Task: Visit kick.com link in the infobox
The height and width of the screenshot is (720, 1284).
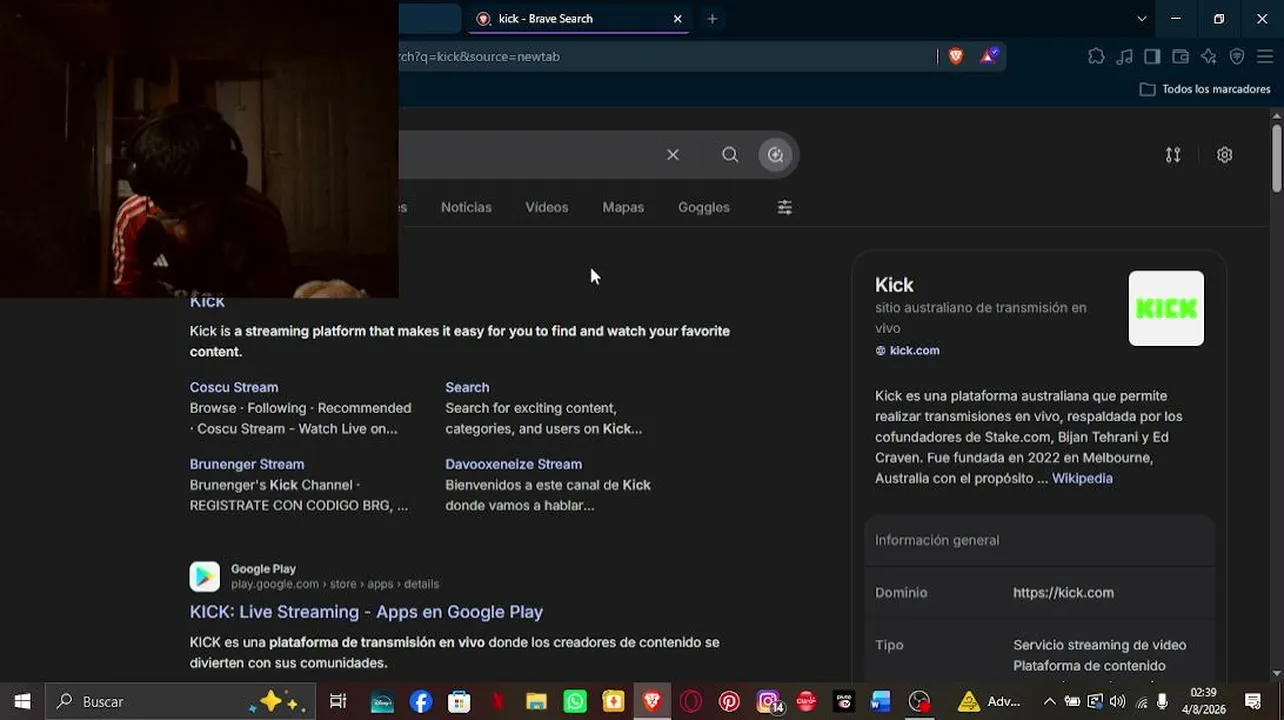Action: 914,351
